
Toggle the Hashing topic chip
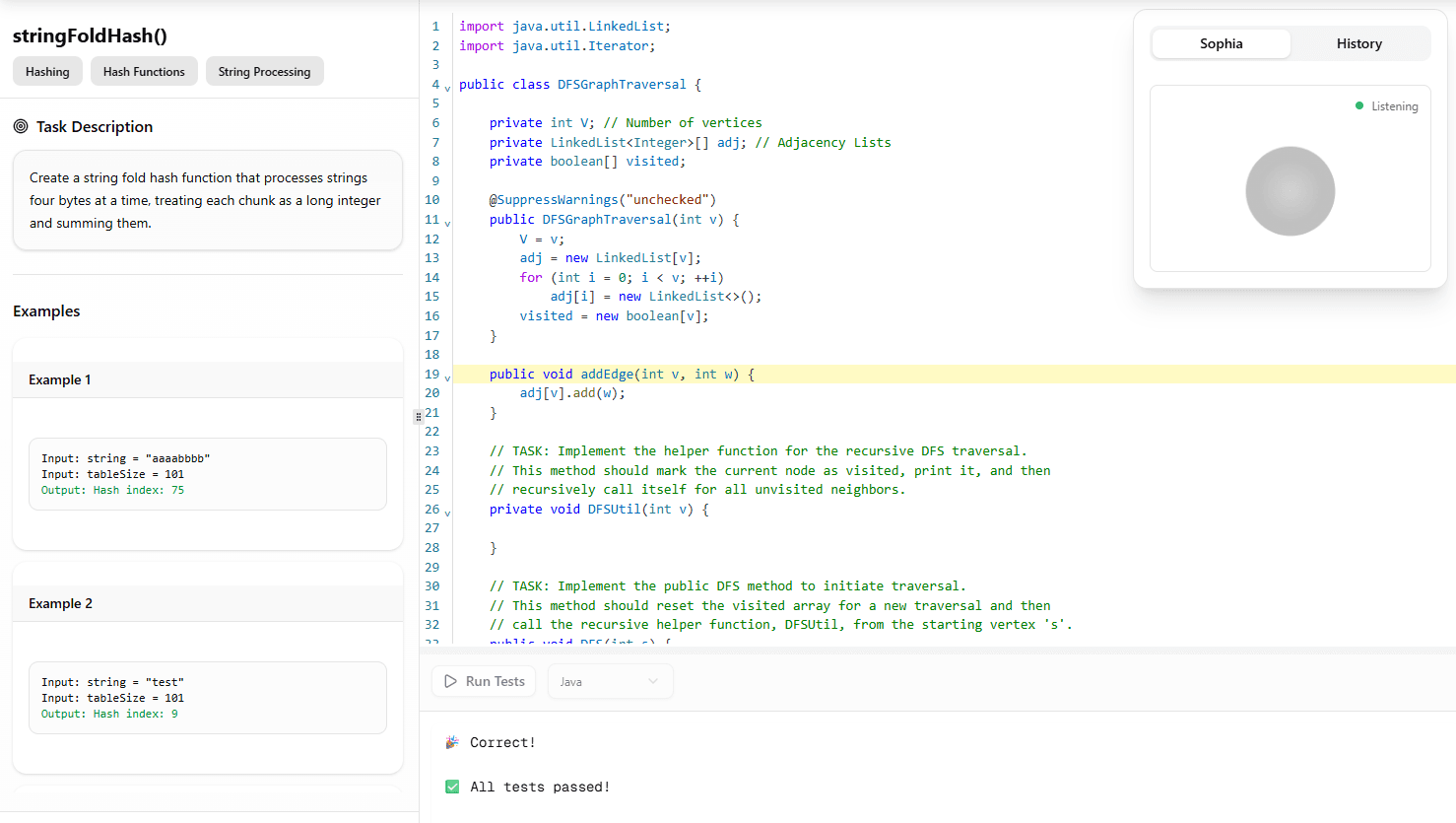pyautogui.click(x=47, y=71)
